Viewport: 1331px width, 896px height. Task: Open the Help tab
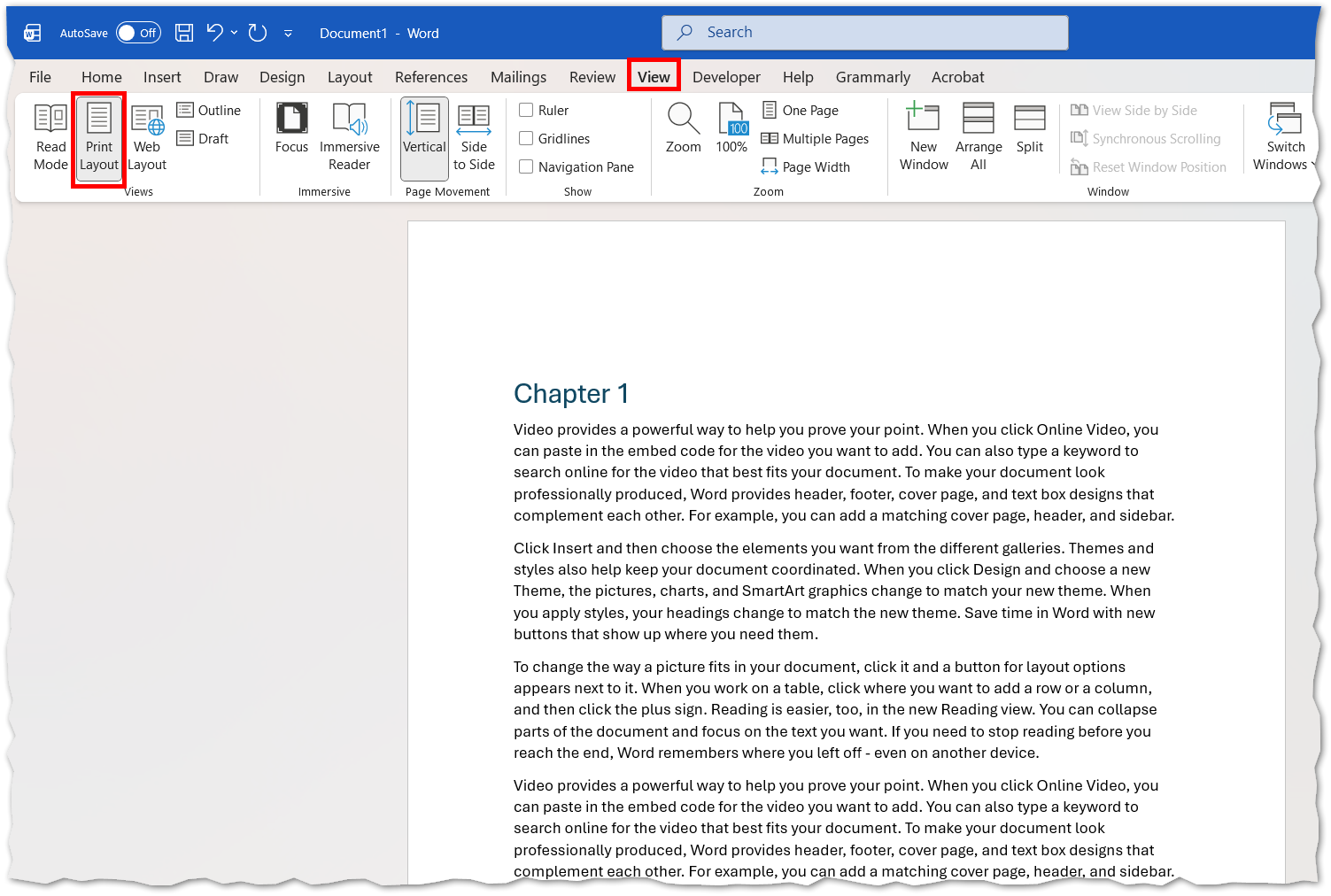[798, 77]
